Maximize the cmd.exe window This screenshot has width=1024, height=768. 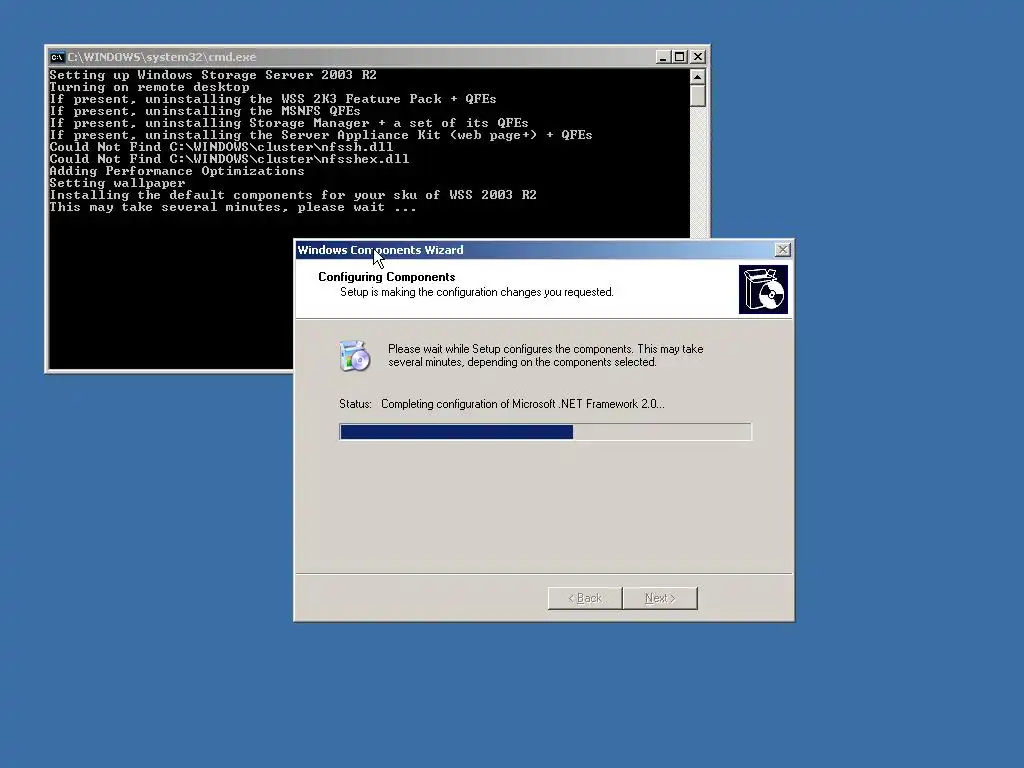click(x=680, y=57)
